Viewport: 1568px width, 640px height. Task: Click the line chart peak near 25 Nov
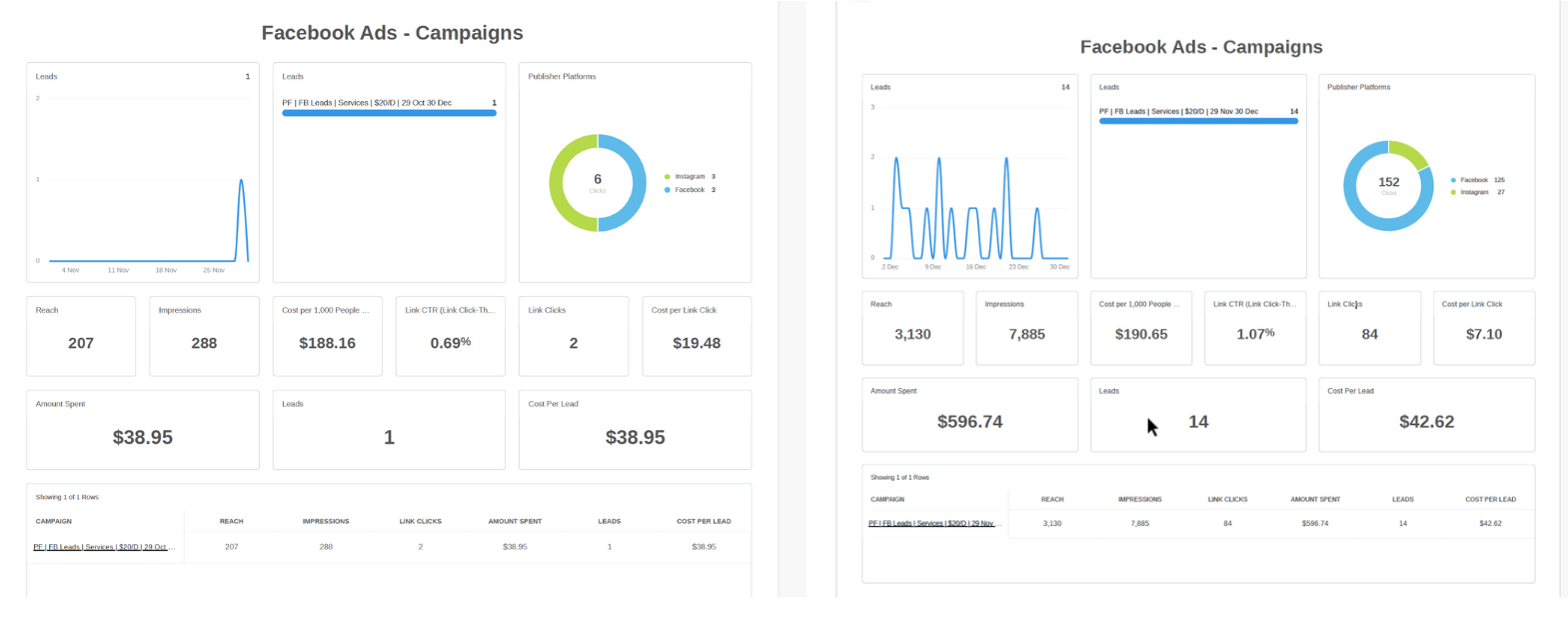pos(241,181)
